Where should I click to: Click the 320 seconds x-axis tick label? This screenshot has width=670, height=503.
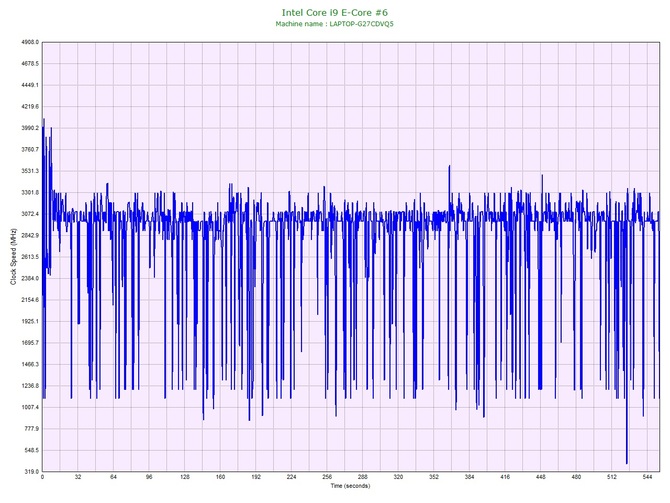(398, 477)
